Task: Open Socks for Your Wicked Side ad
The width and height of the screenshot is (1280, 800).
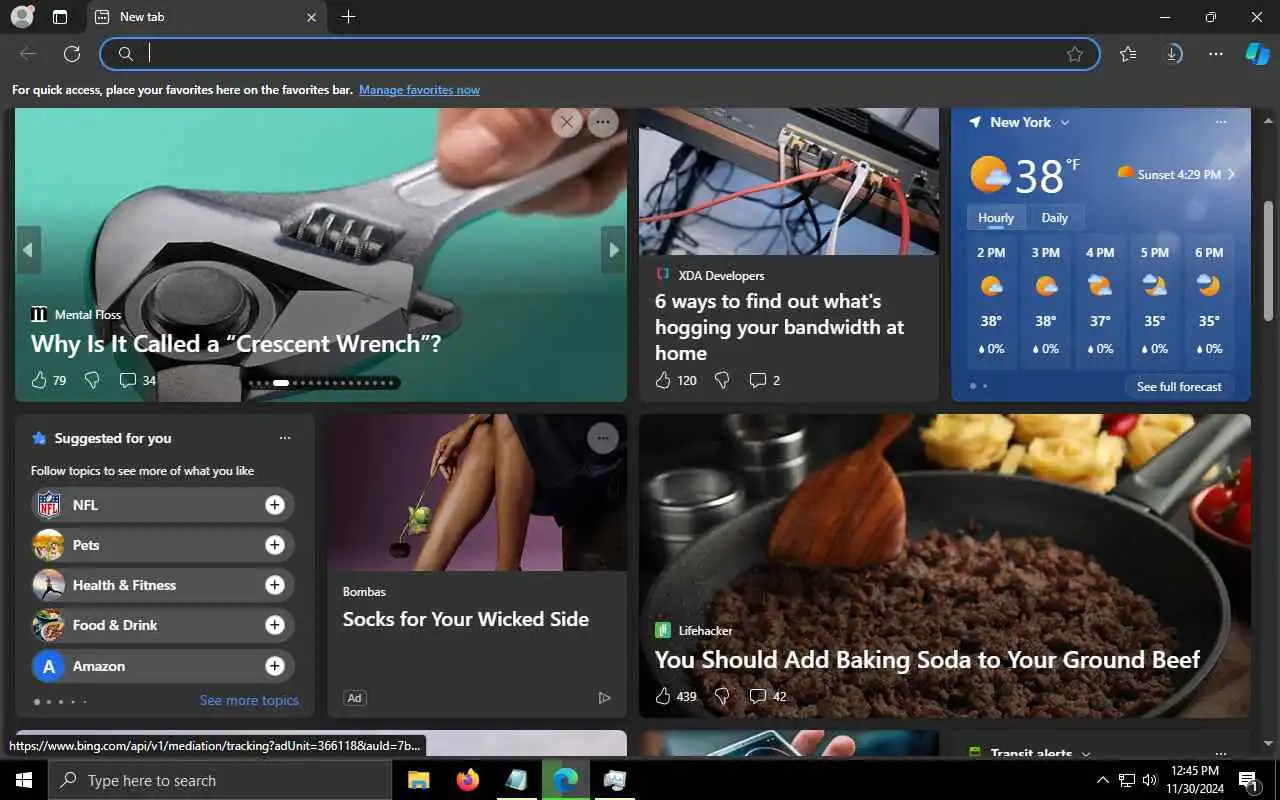Action: tap(466, 619)
